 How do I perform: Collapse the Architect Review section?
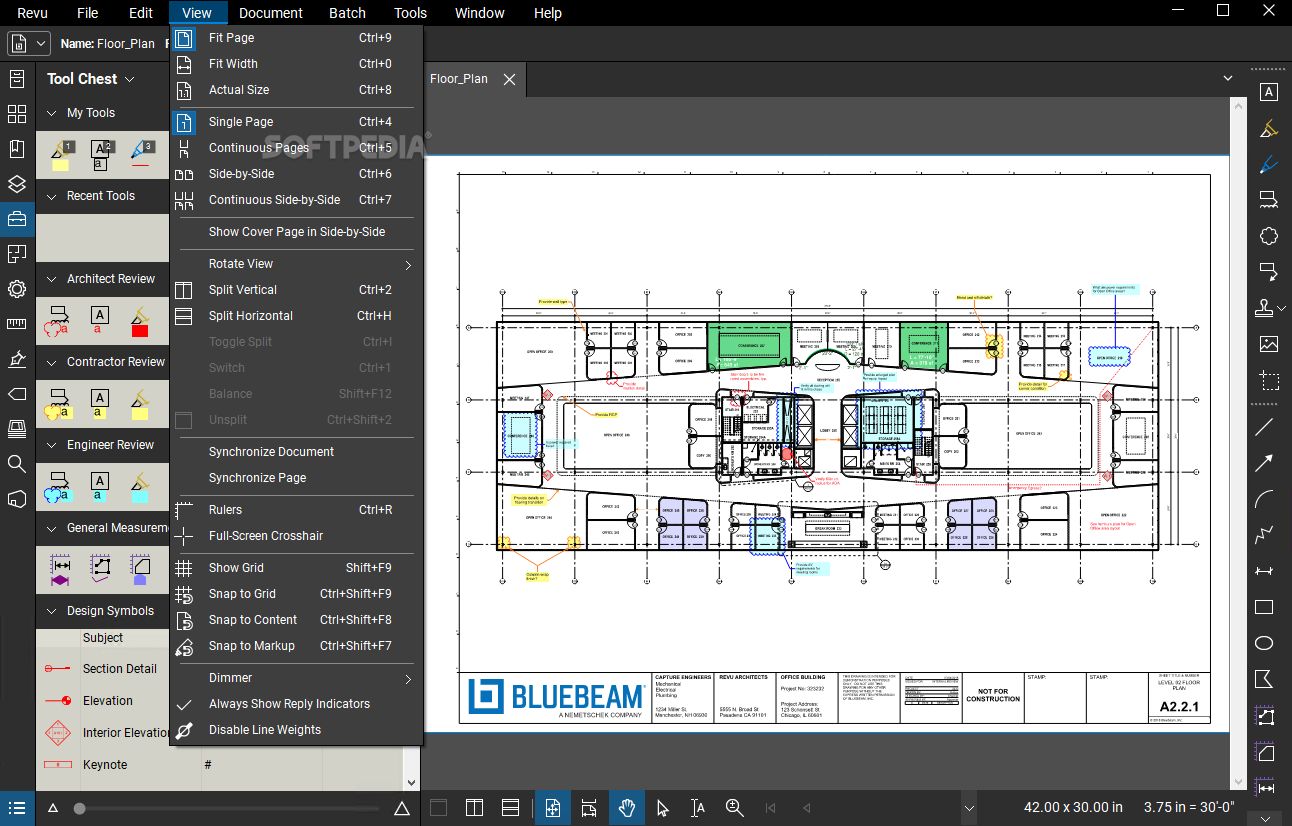[x=52, y=279]
